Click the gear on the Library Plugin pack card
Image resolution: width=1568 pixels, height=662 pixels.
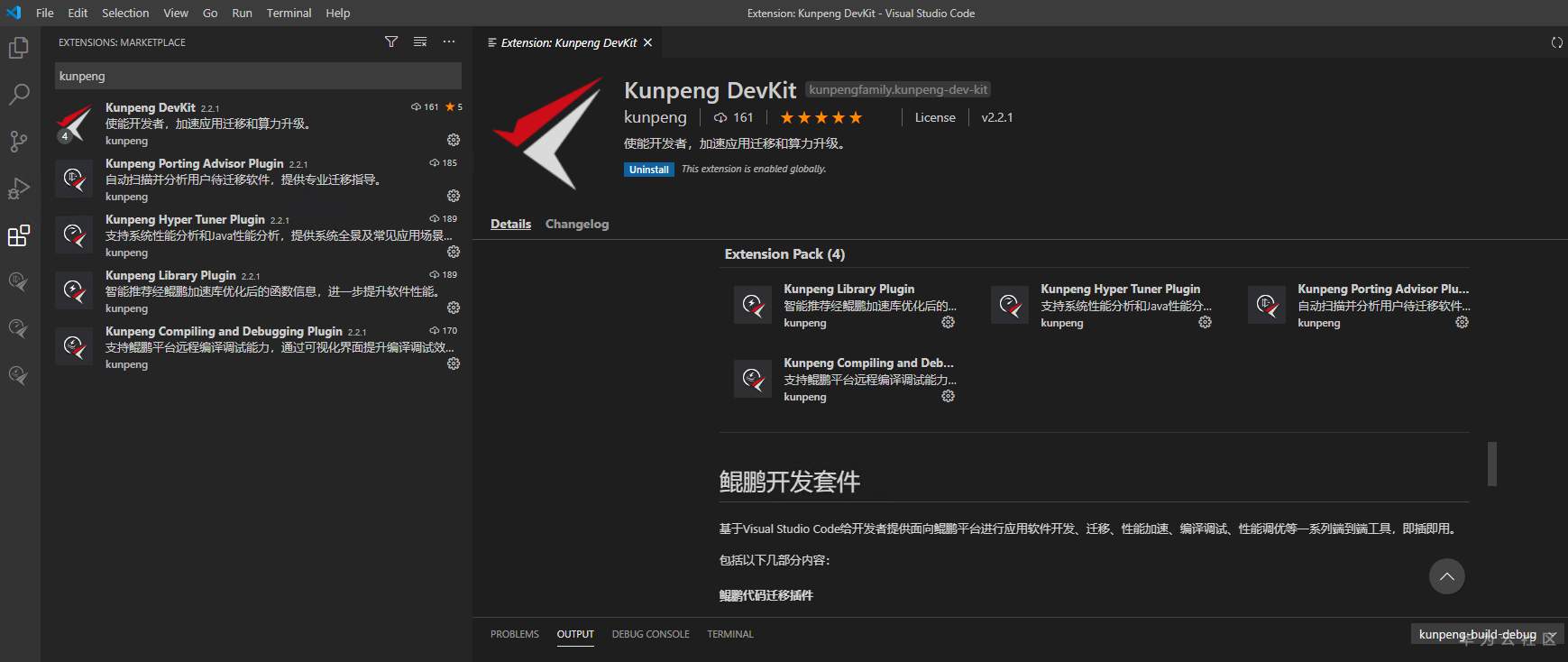pyautogui.click(x=948, y=322)
